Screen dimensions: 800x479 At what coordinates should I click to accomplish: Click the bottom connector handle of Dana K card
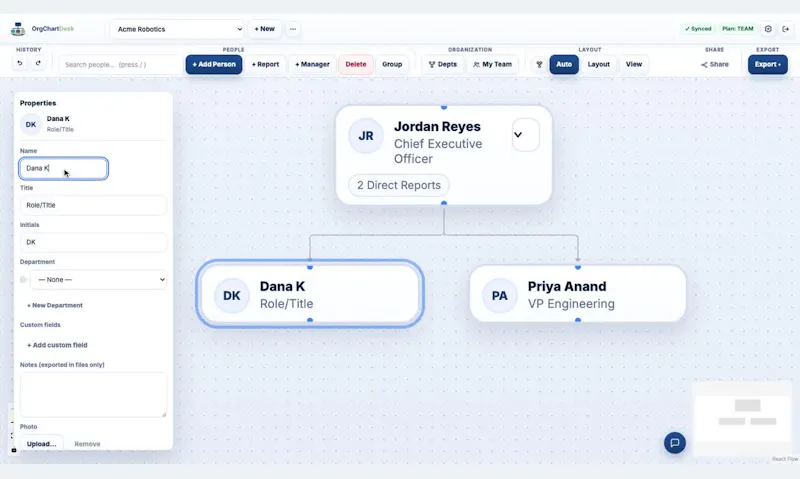click(x=310, y=320)
